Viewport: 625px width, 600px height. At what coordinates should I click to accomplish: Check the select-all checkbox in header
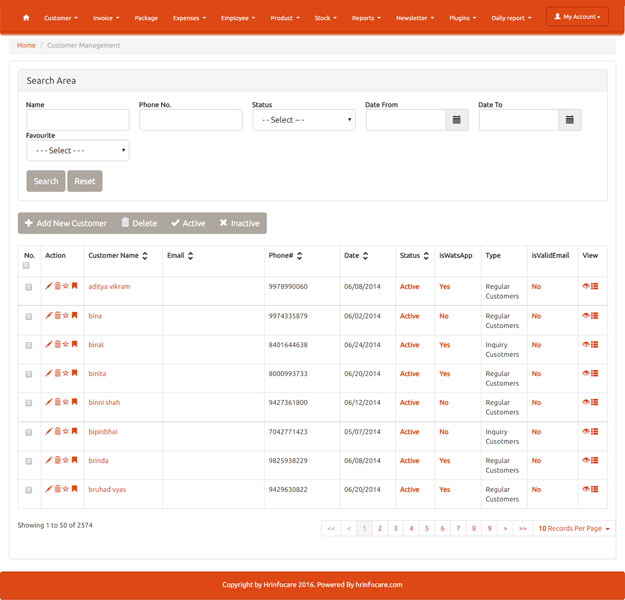(x=26, y=266)
